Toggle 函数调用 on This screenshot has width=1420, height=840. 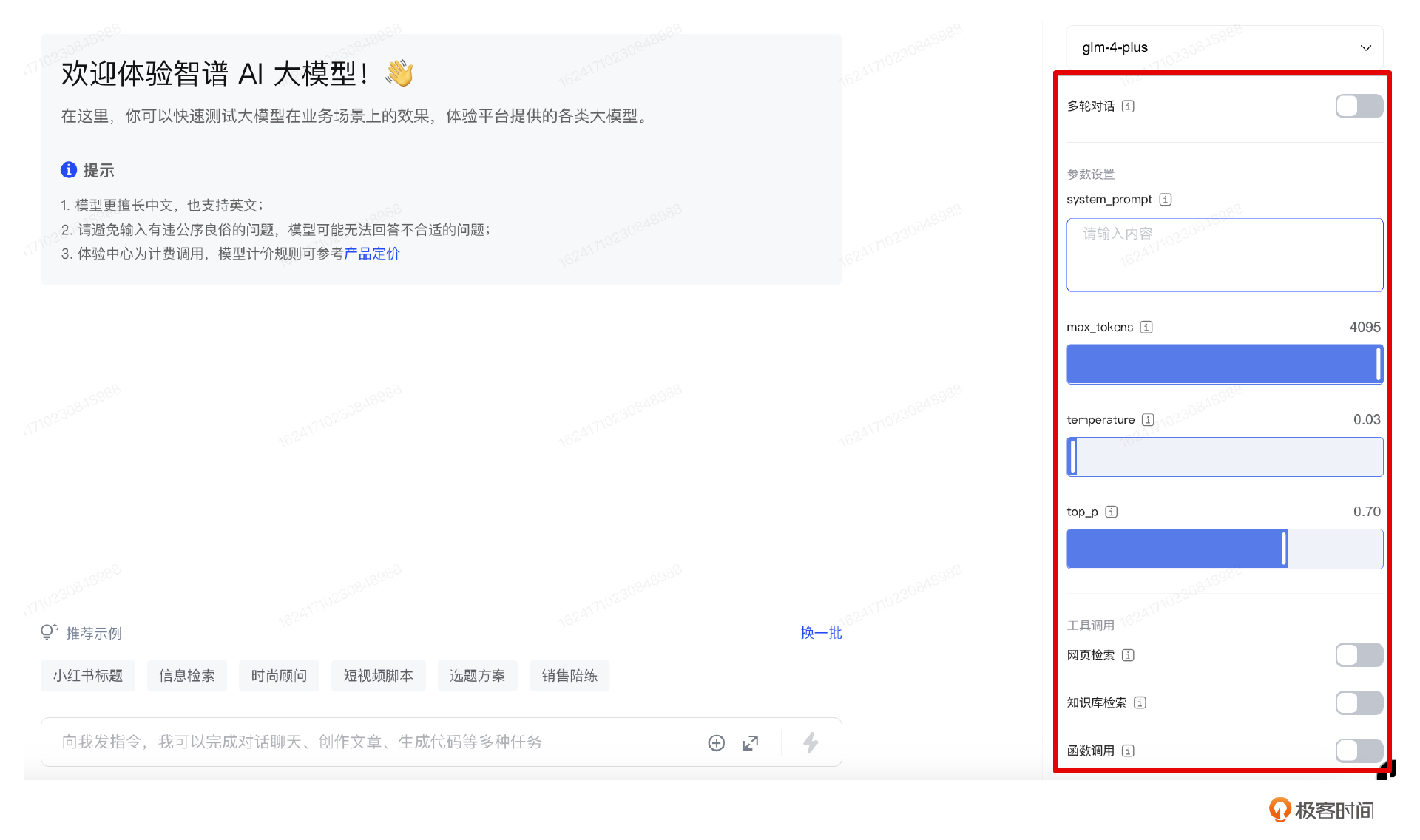pyautogui.click(x=1359, y=751)
